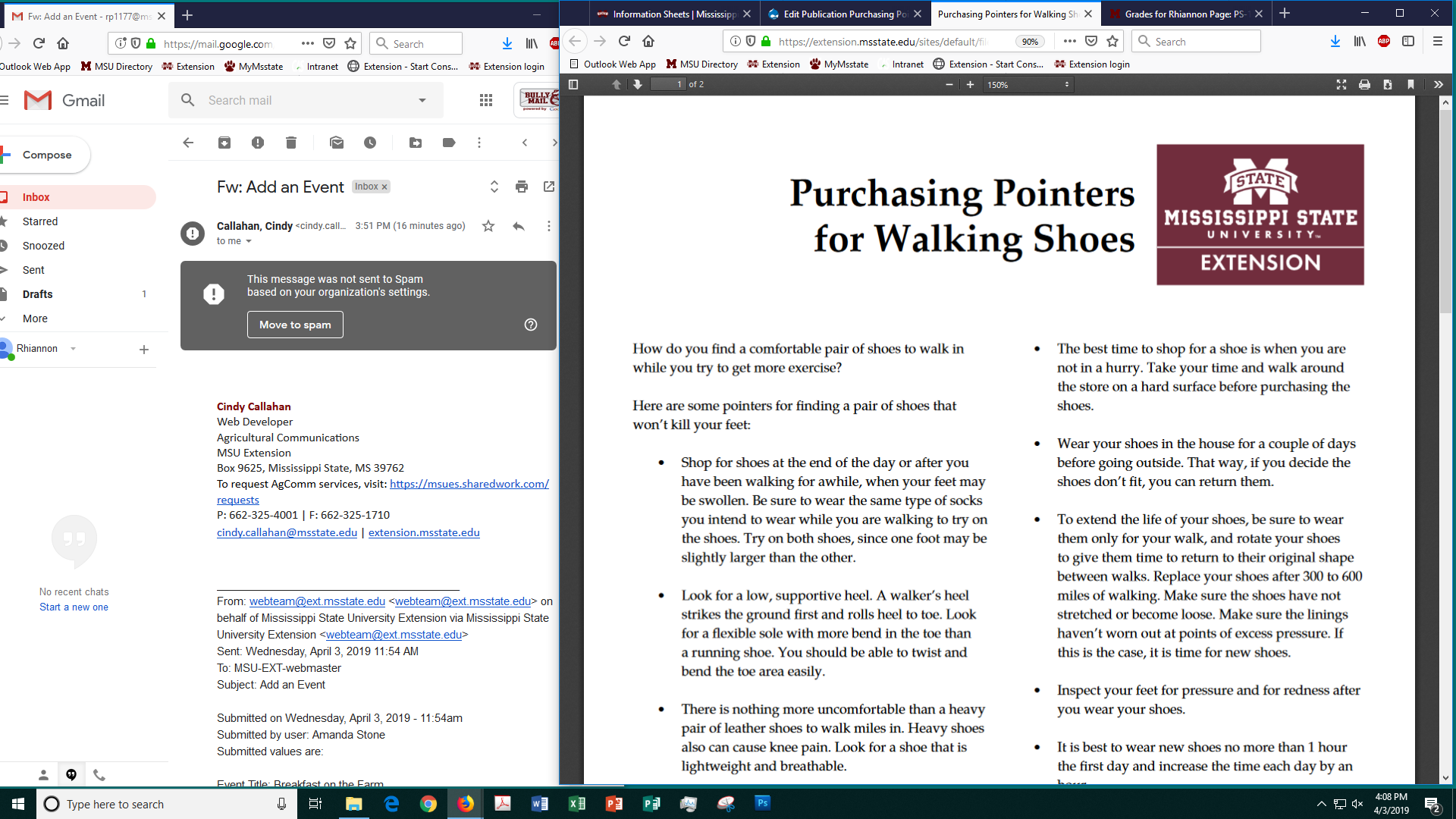
Task: Open Windows Start menu
Action: click(18, 804)
